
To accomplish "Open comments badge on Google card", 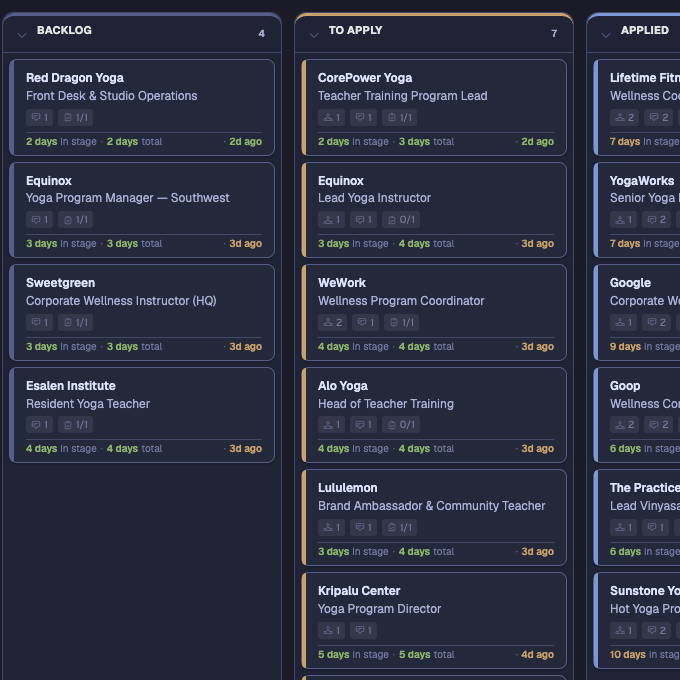I will coord(657,322).
